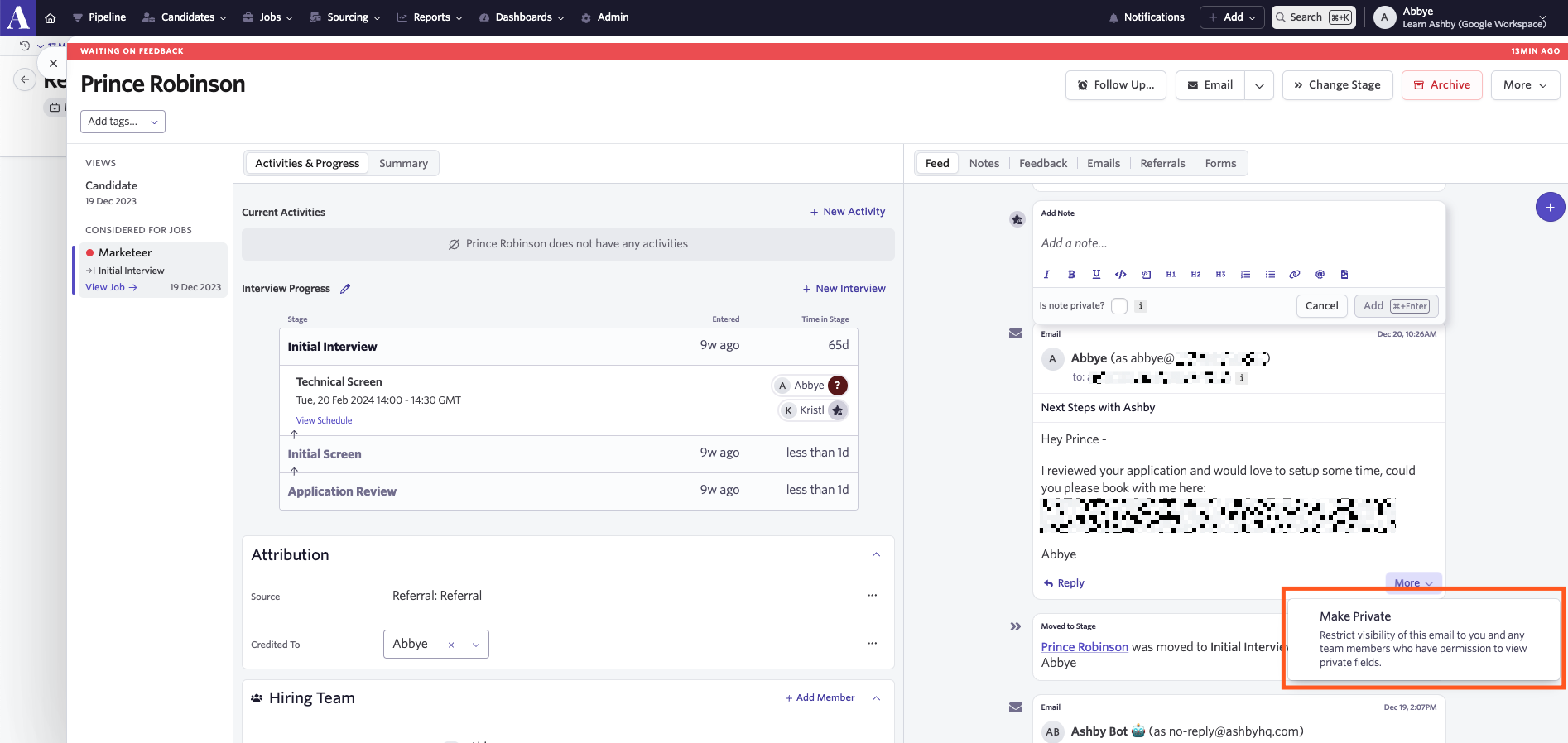The width and height of the screenshot is (1568, 743).
Task: Insert a bulleted list in the note
Action: tap(1270, 275)
